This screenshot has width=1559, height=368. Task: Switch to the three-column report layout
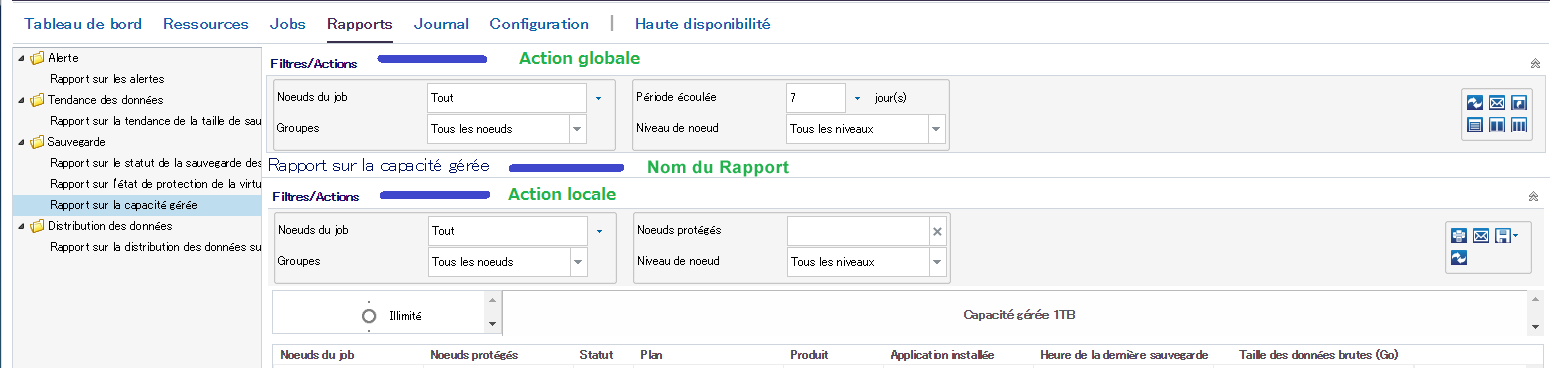1519,125
